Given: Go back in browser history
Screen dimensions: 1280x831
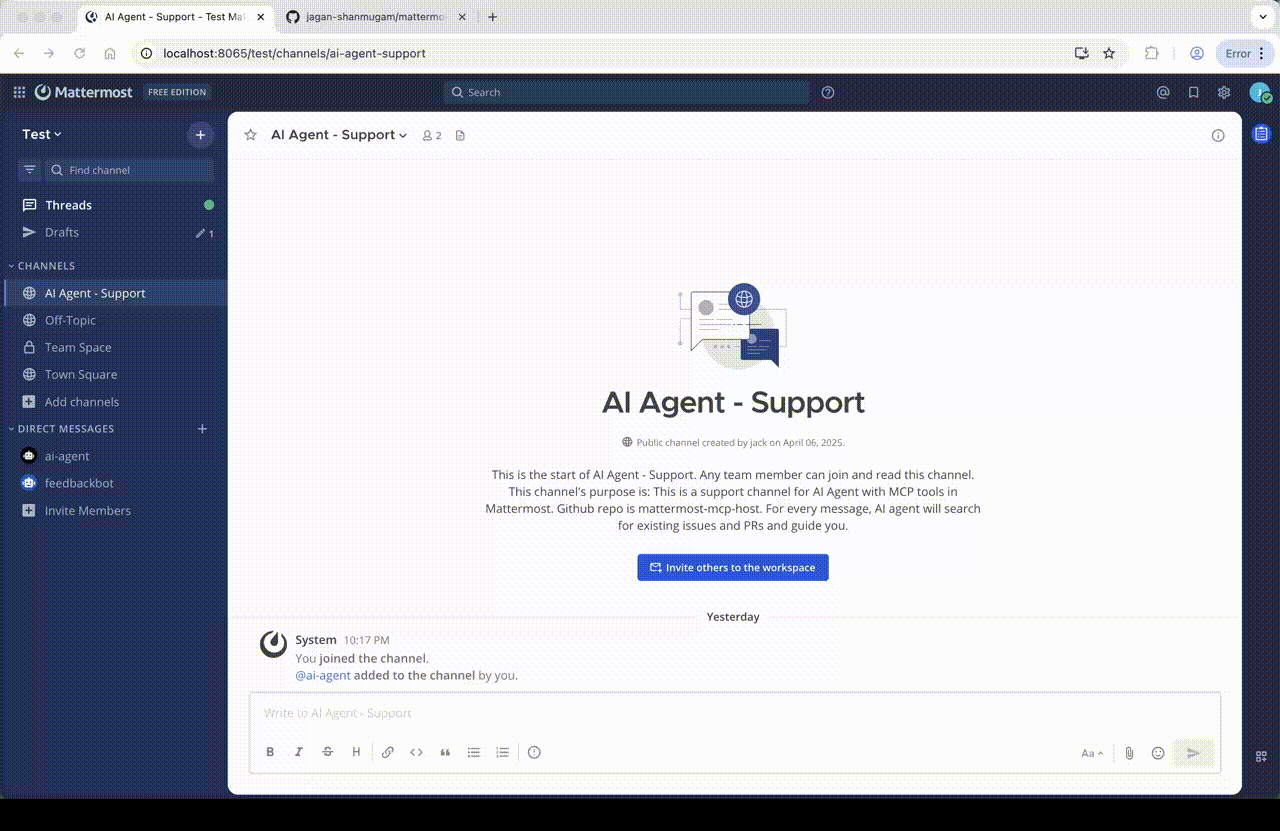Looking at the screenshot, I should 18,53.
